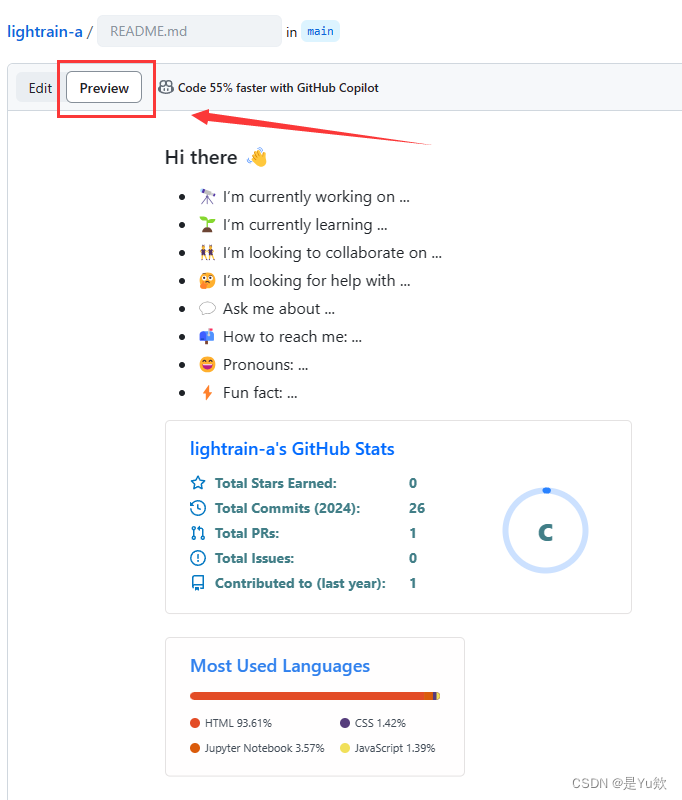
Task: Click the README.md filename input field
Action: click(189, 31)
